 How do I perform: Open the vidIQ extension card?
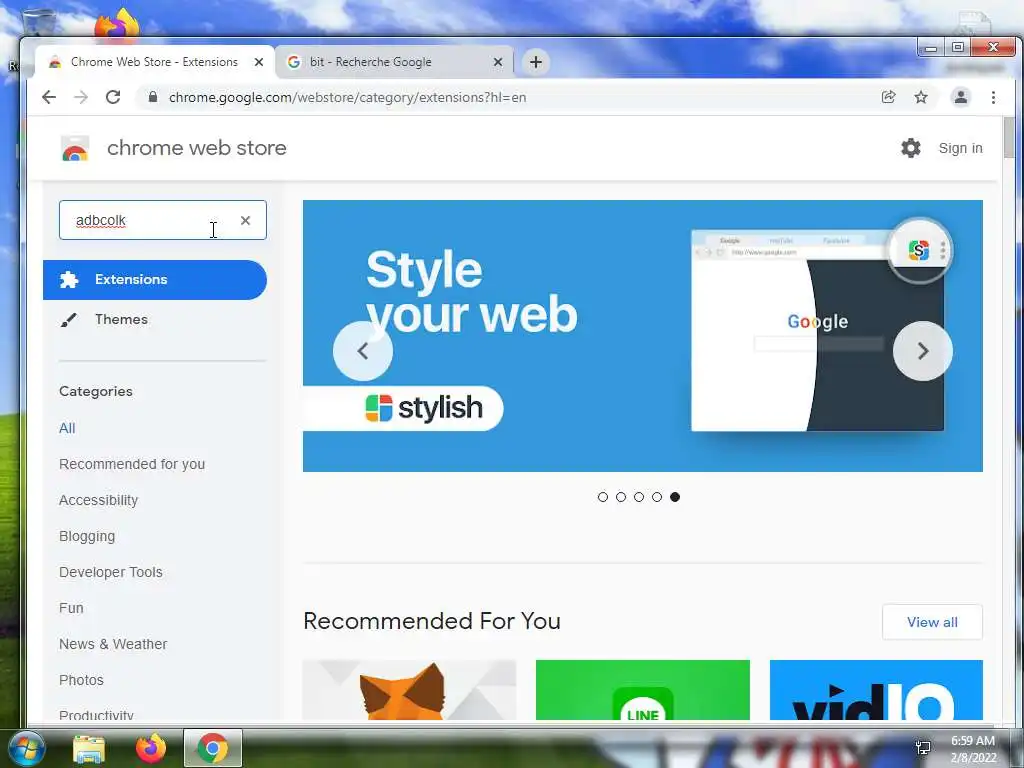click(x=876, y=690)
